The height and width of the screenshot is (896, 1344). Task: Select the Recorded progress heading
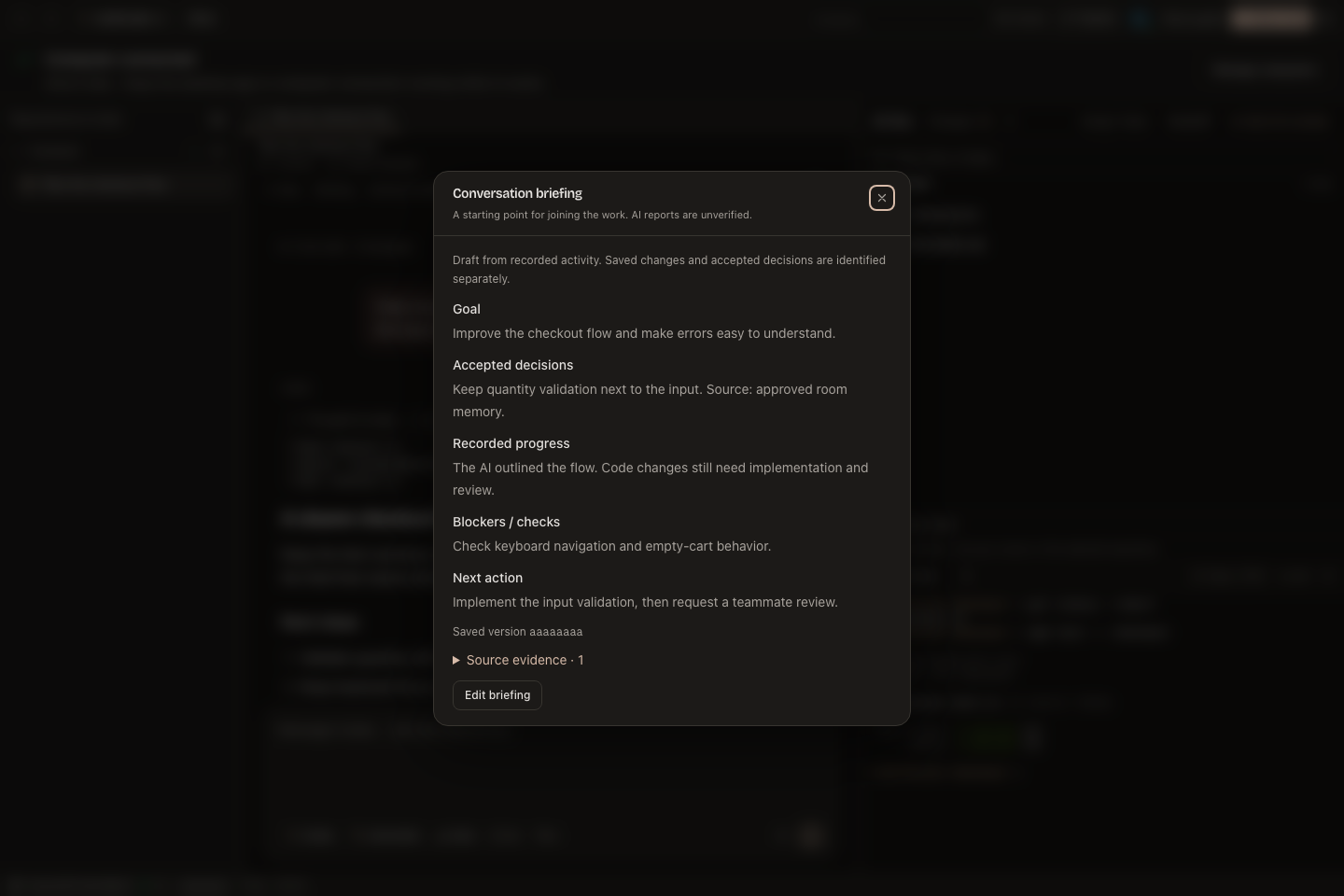511,443
